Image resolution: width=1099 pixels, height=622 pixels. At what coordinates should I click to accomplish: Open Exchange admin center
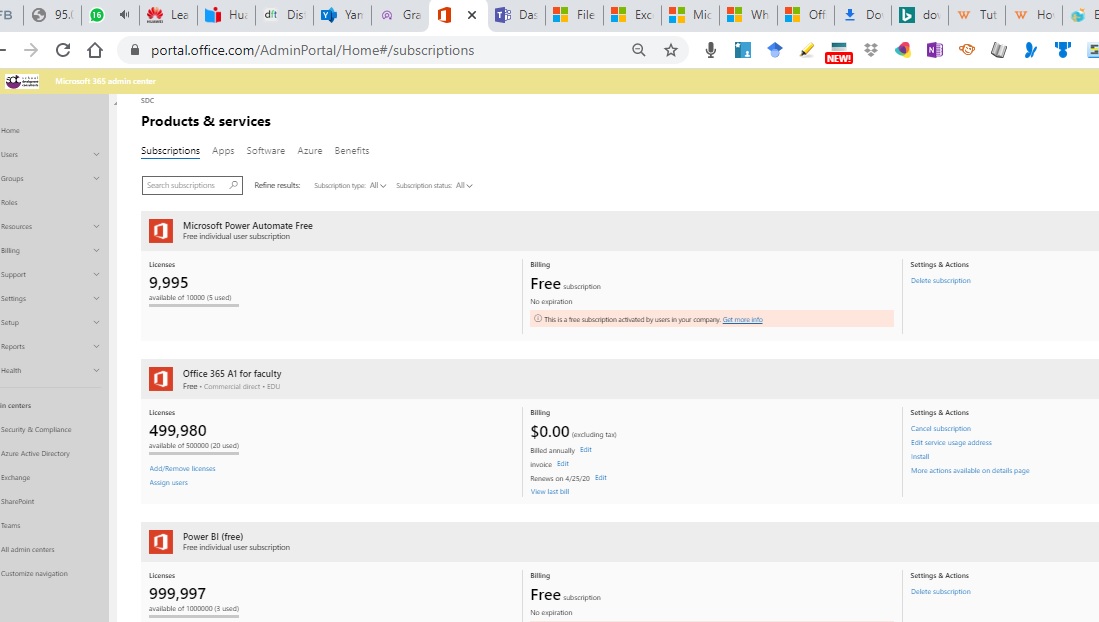click(x=15, y=478)
